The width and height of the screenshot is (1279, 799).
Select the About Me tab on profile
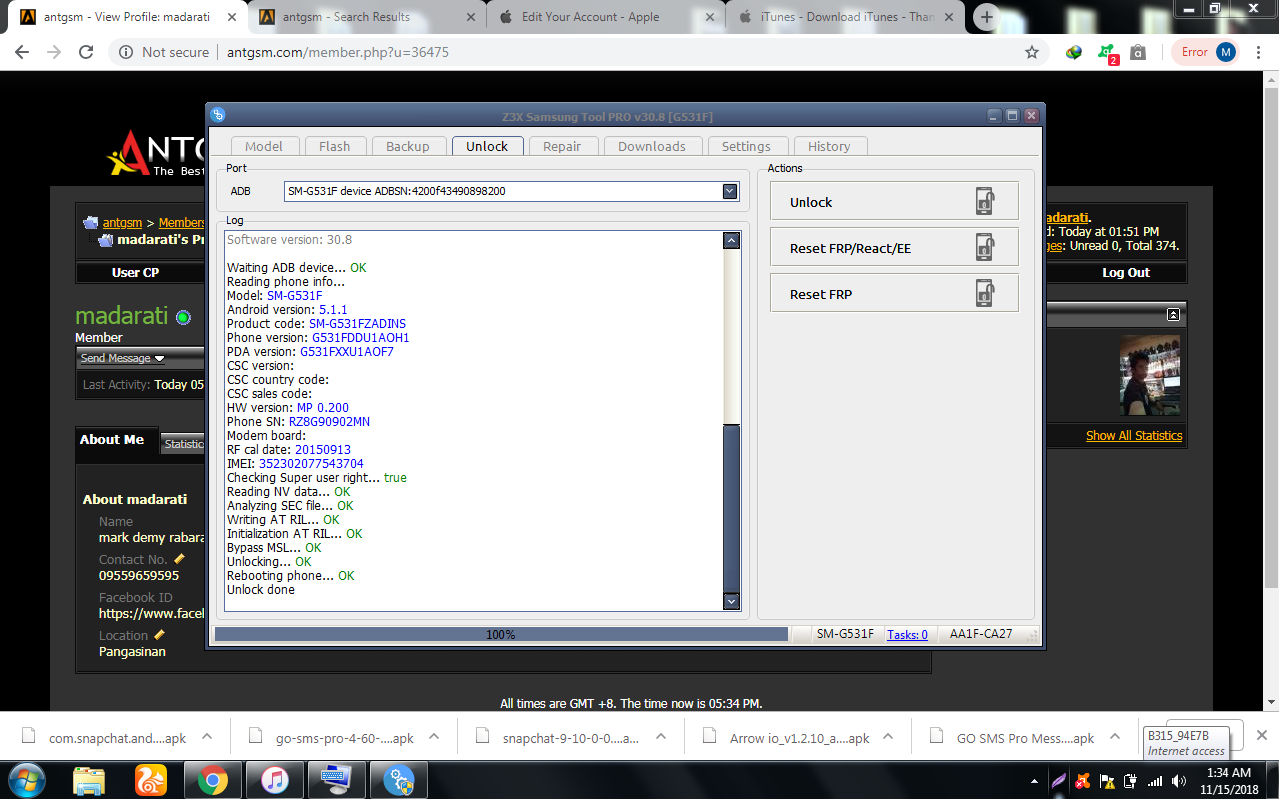pyautogui.click(x=112, y=440)
